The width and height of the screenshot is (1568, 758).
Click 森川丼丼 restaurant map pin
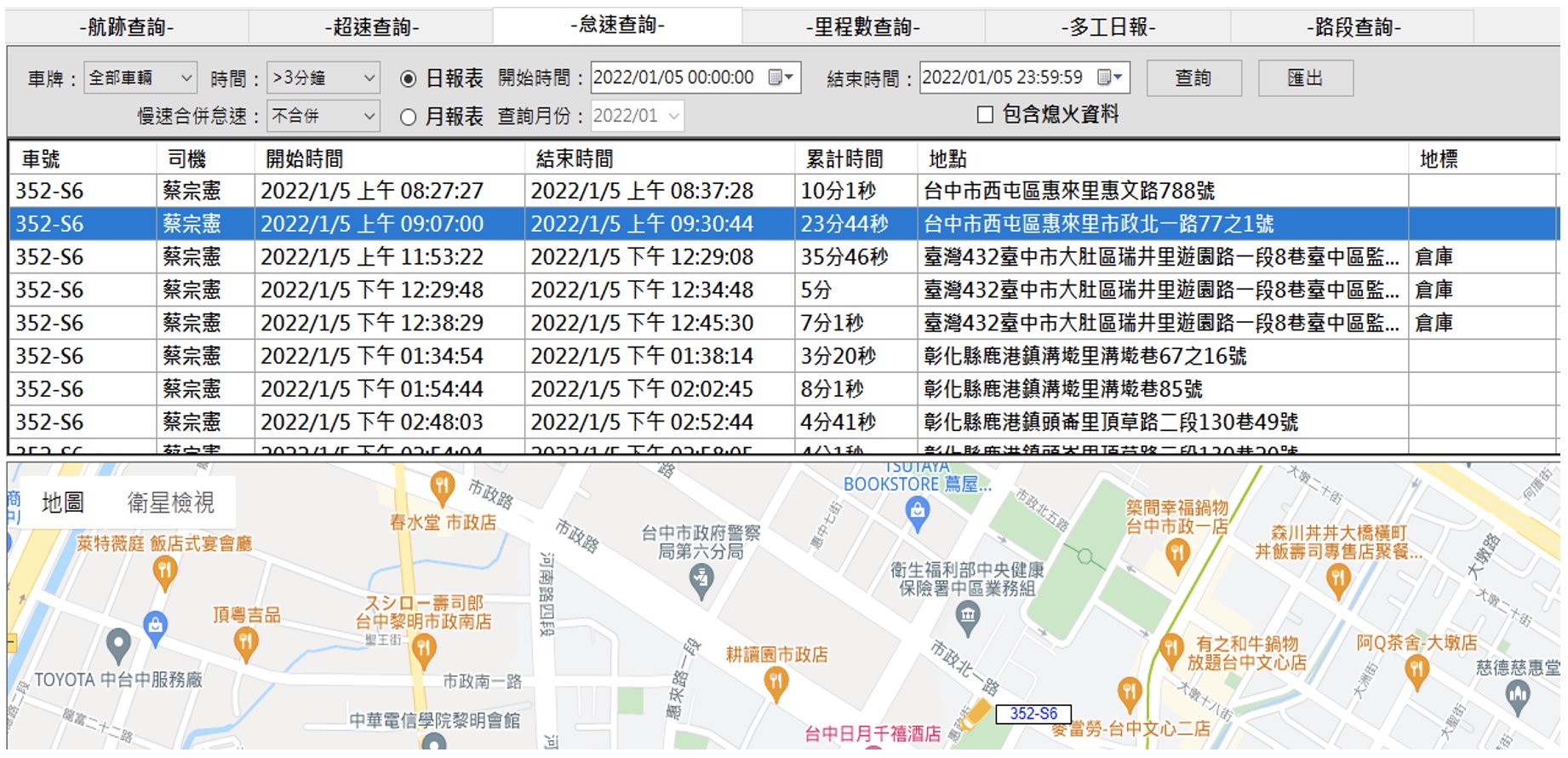[x=1338, y=581]
